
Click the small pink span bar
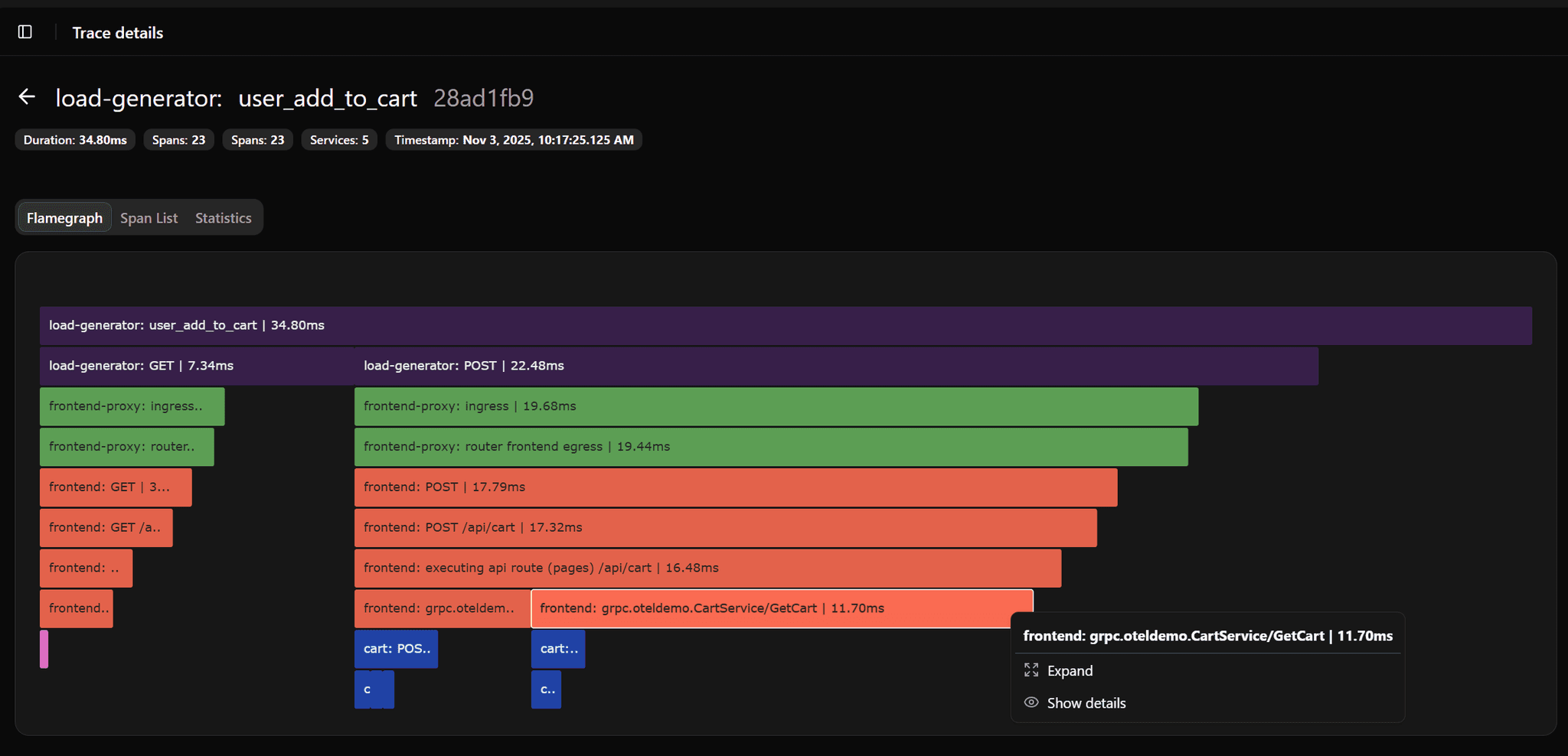click(44, 649)
